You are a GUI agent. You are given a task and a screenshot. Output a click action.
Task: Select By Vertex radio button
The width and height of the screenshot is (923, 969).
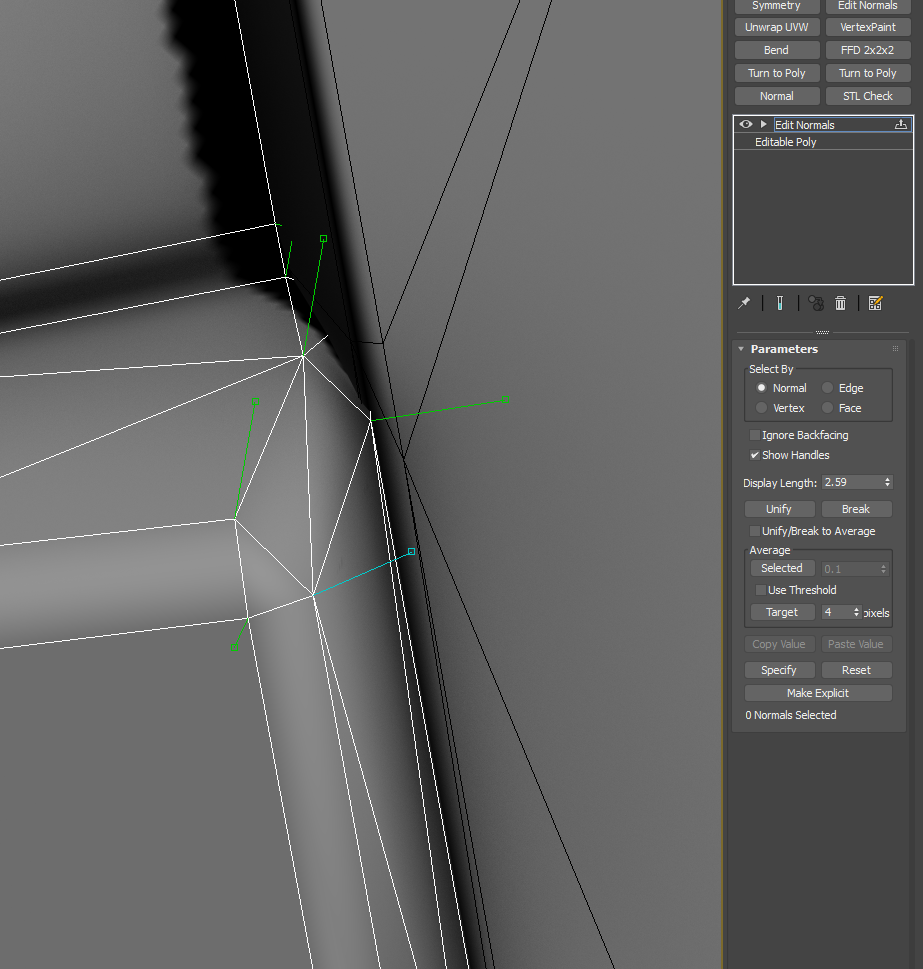click(761, 408)
